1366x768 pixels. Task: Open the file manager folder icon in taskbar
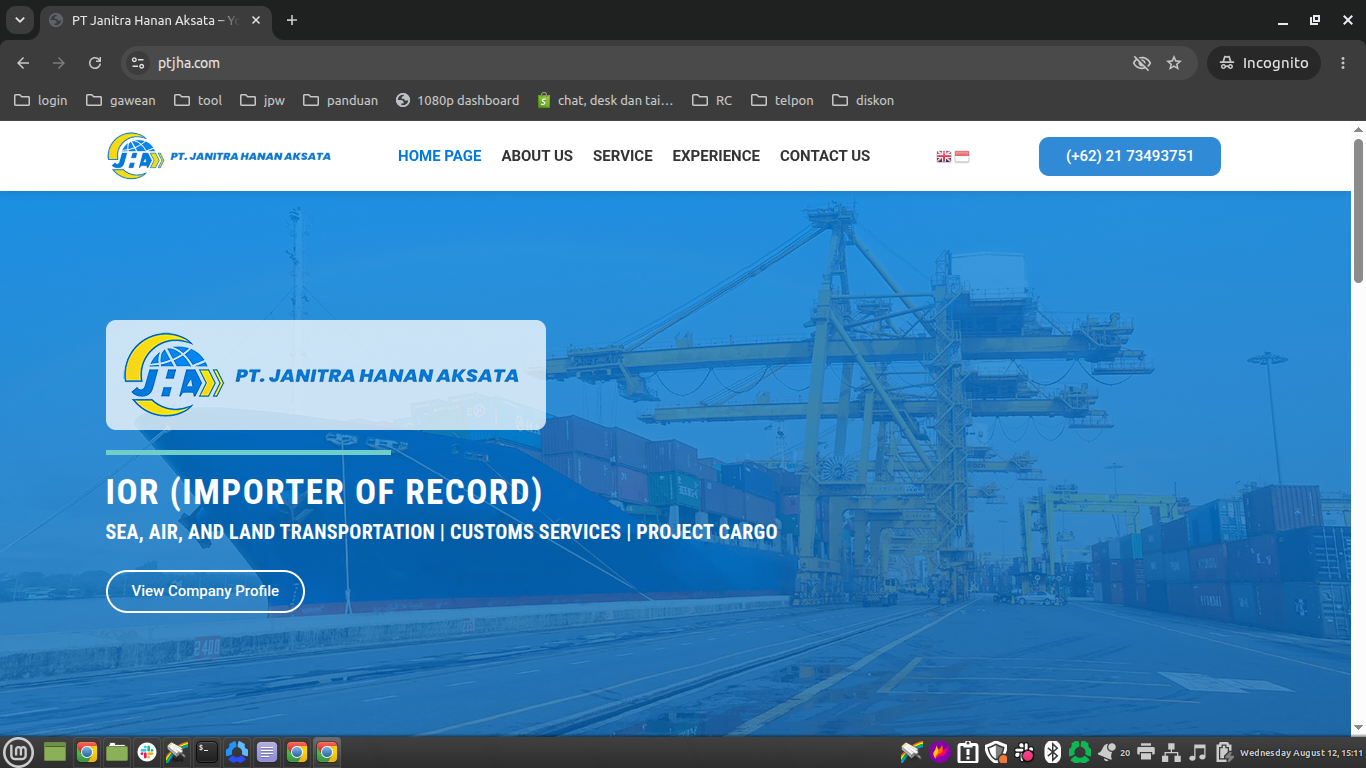pyautogui.click(x=117, y=752)
